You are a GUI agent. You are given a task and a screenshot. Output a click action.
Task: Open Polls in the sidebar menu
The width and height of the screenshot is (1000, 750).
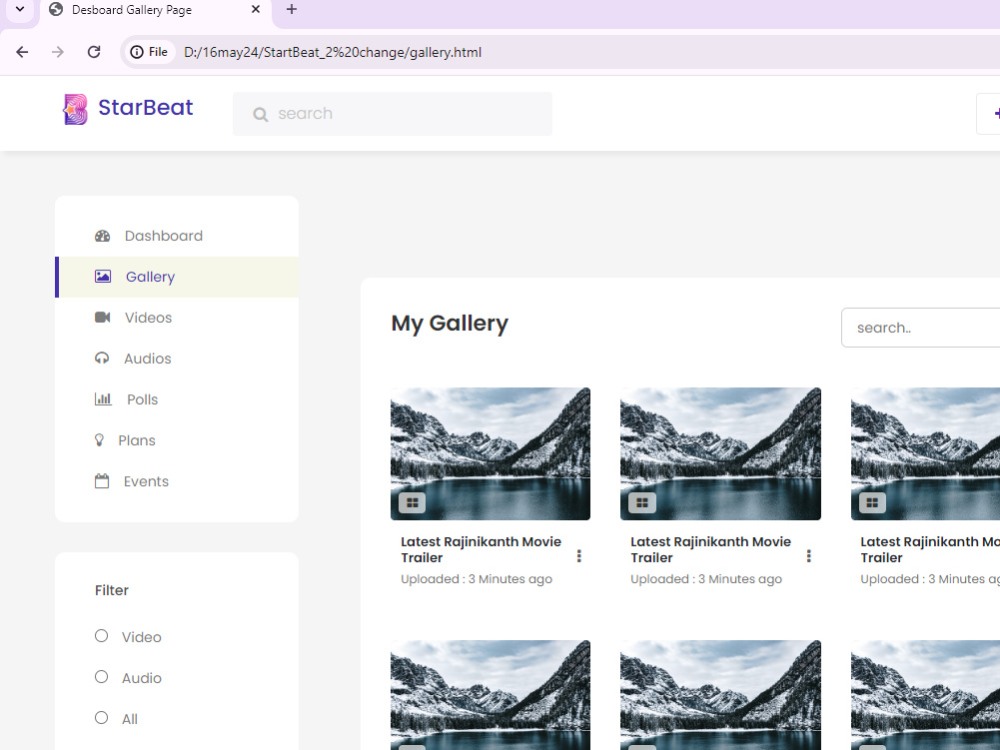177,399
